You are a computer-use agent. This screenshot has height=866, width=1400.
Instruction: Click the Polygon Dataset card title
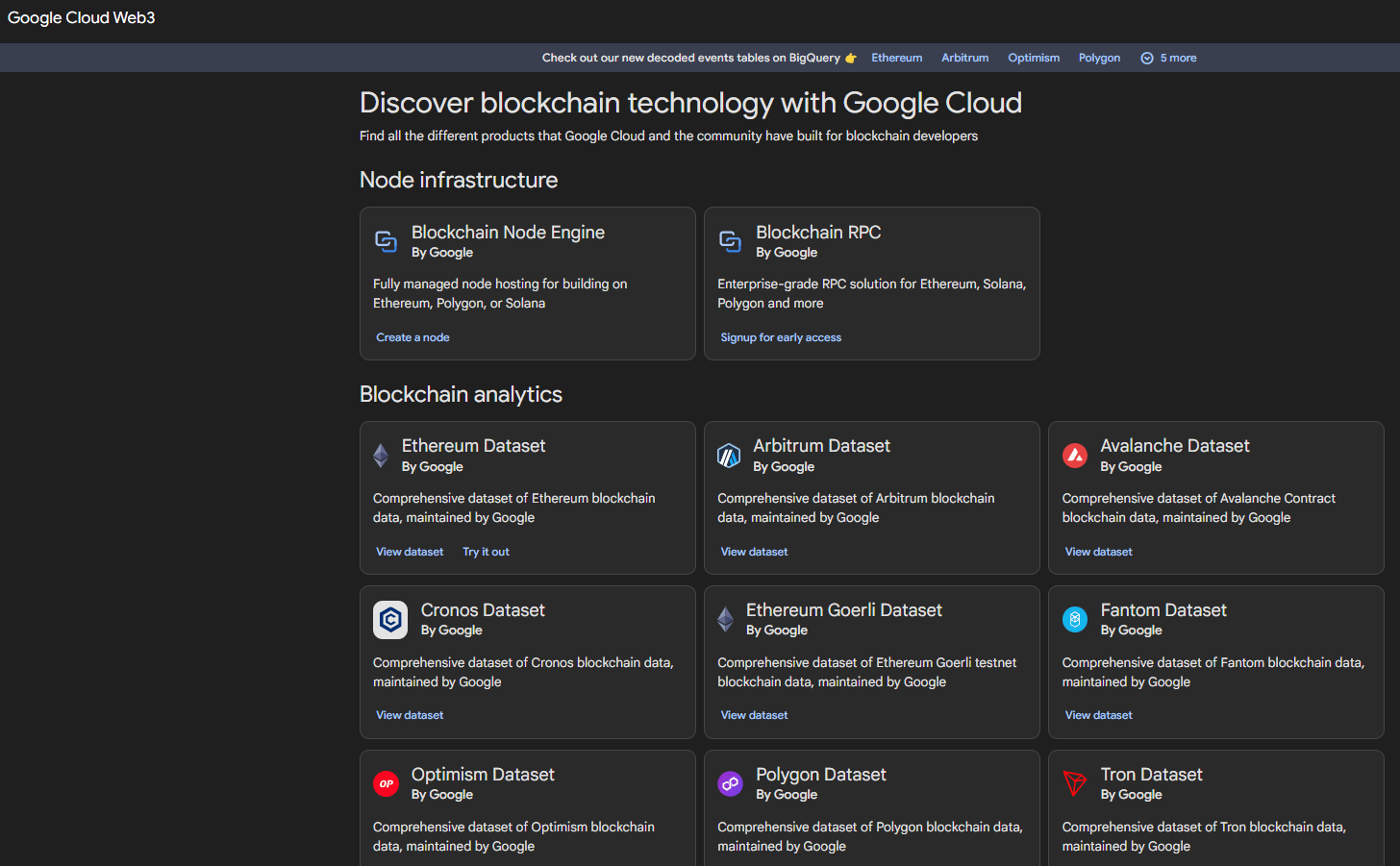click(x=821, y=775)
